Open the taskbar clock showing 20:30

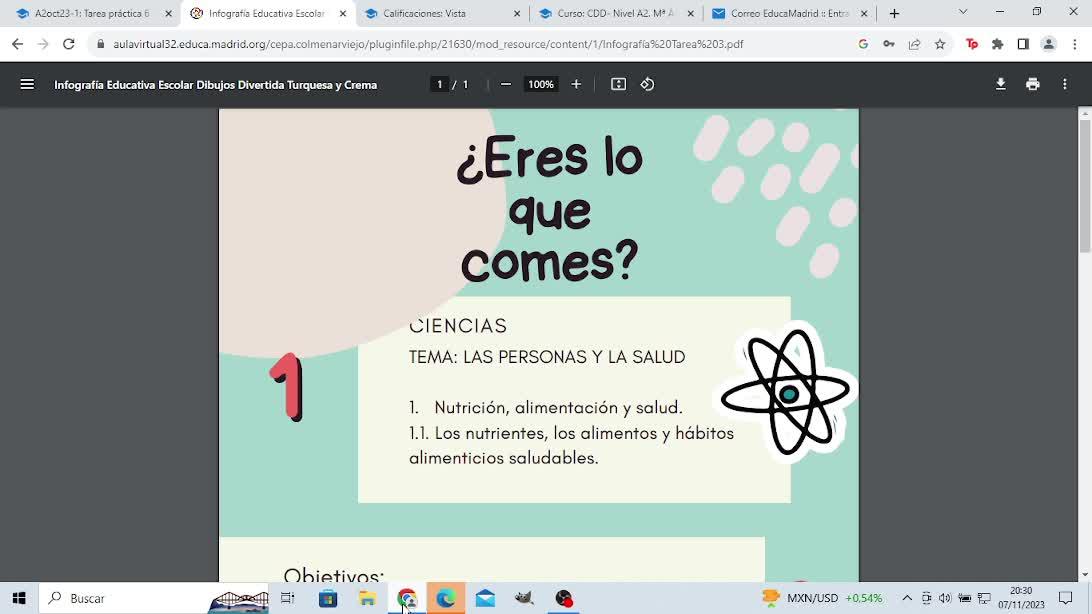[x=1021, y=598]
